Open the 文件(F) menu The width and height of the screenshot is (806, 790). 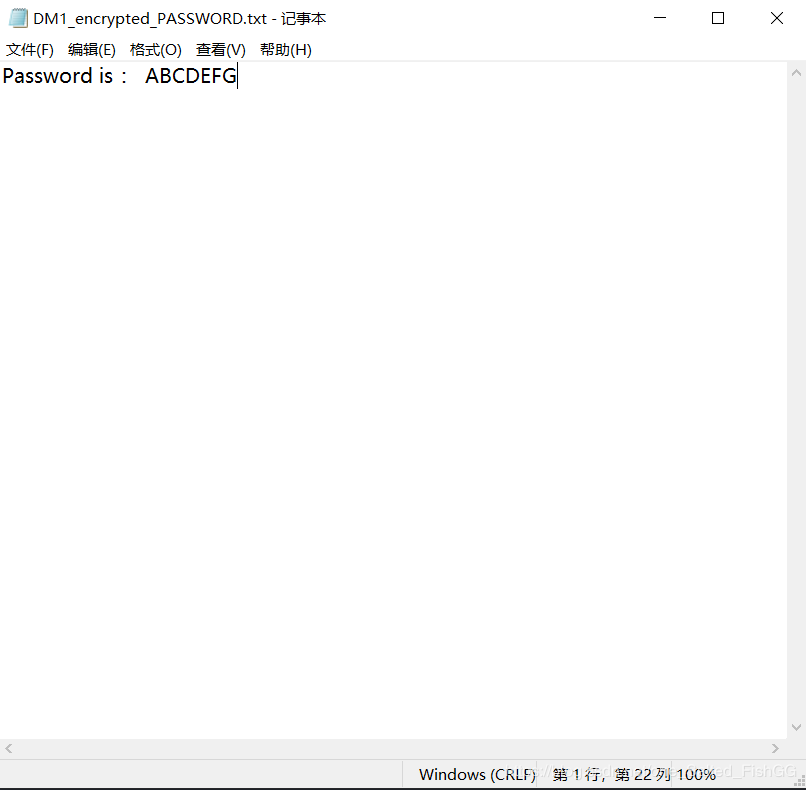(x=29, y=49)
